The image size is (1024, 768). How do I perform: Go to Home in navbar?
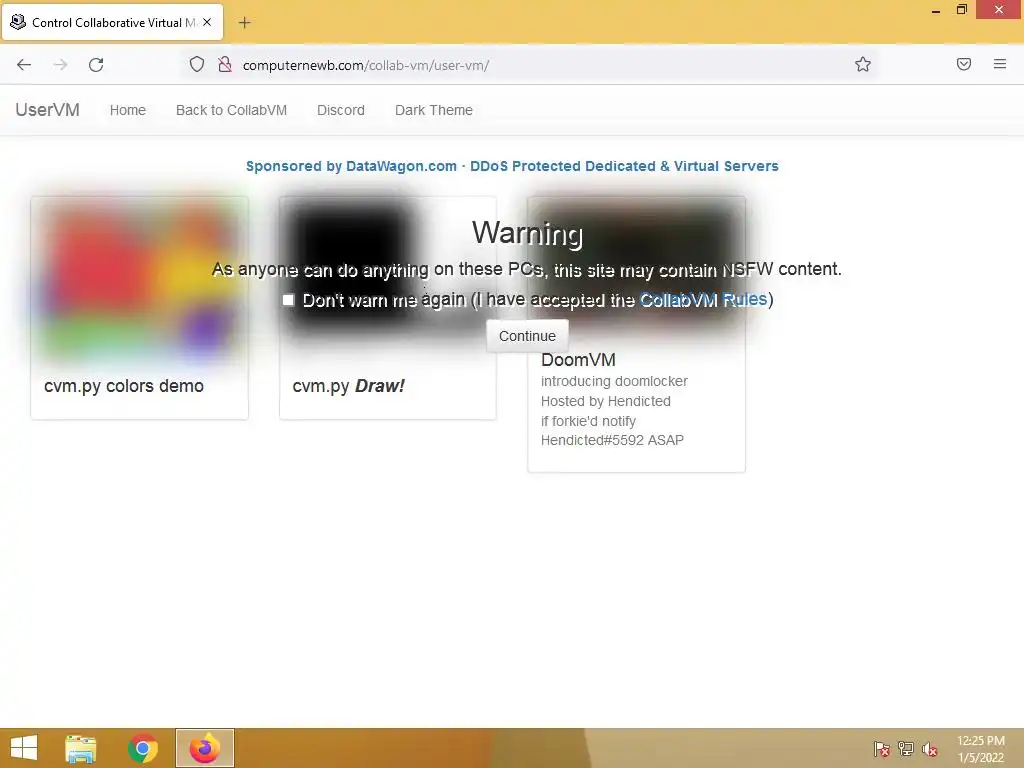[x=128, y=110]
